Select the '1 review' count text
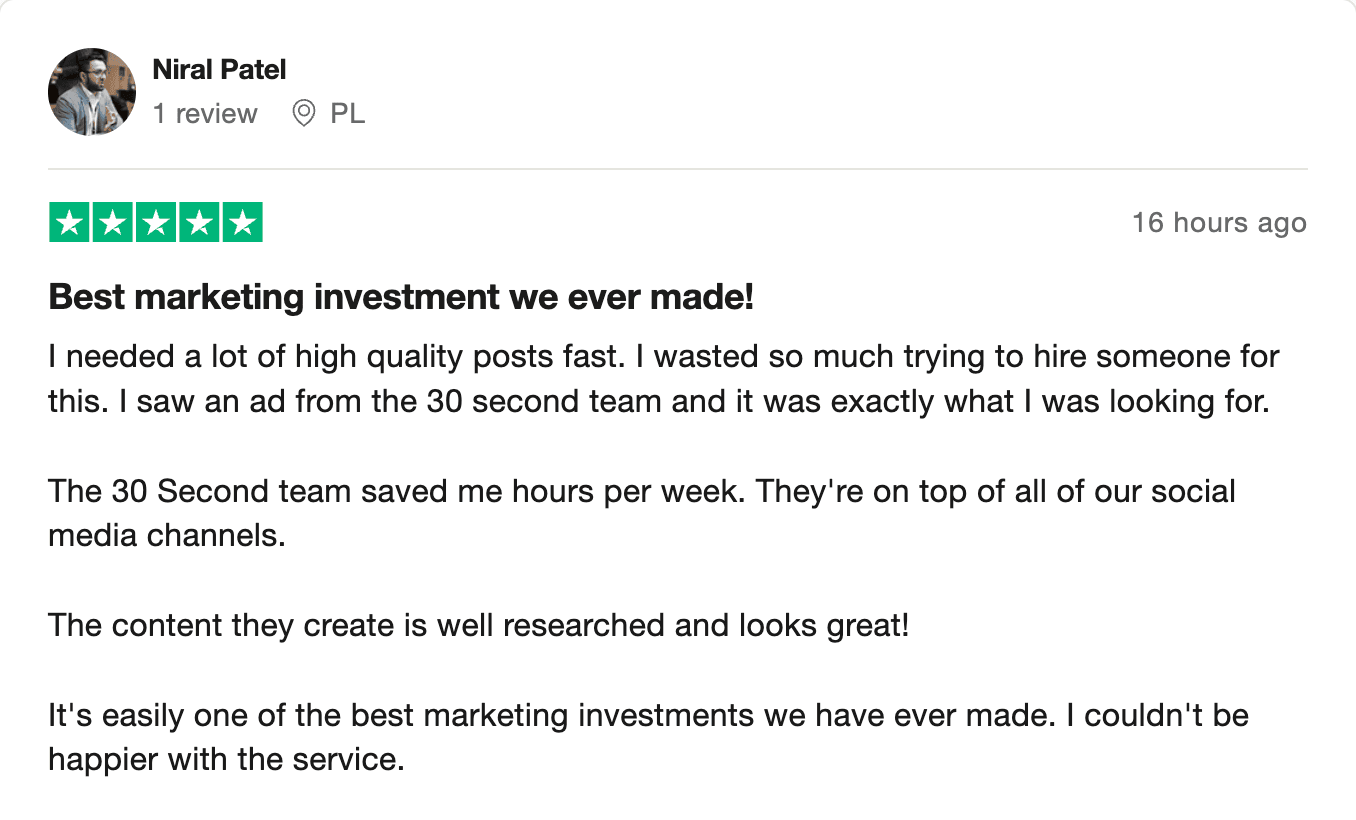The image size is (1356, 820). pos(205,114)
